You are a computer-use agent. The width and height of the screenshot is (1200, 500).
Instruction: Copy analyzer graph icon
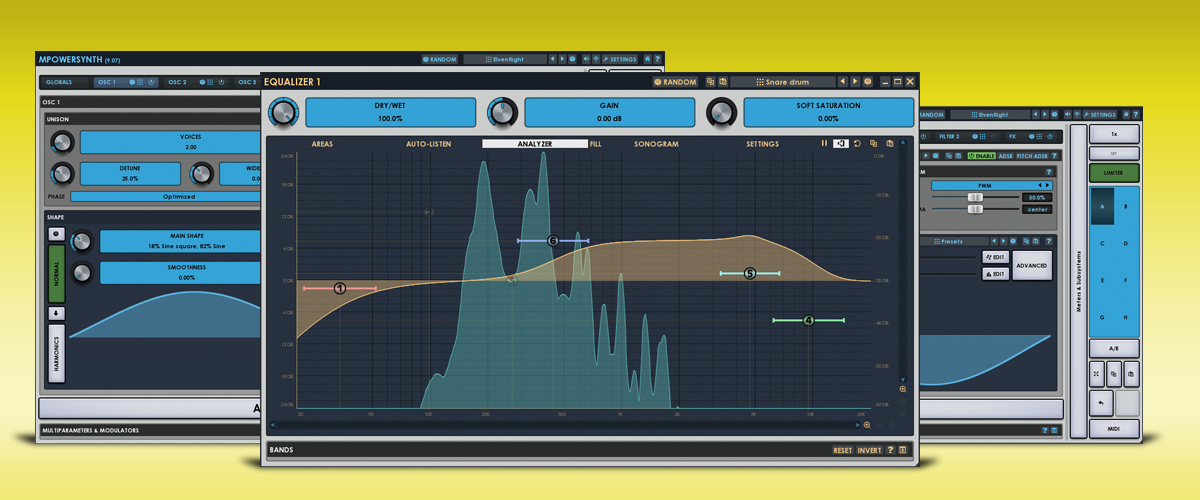873,144
